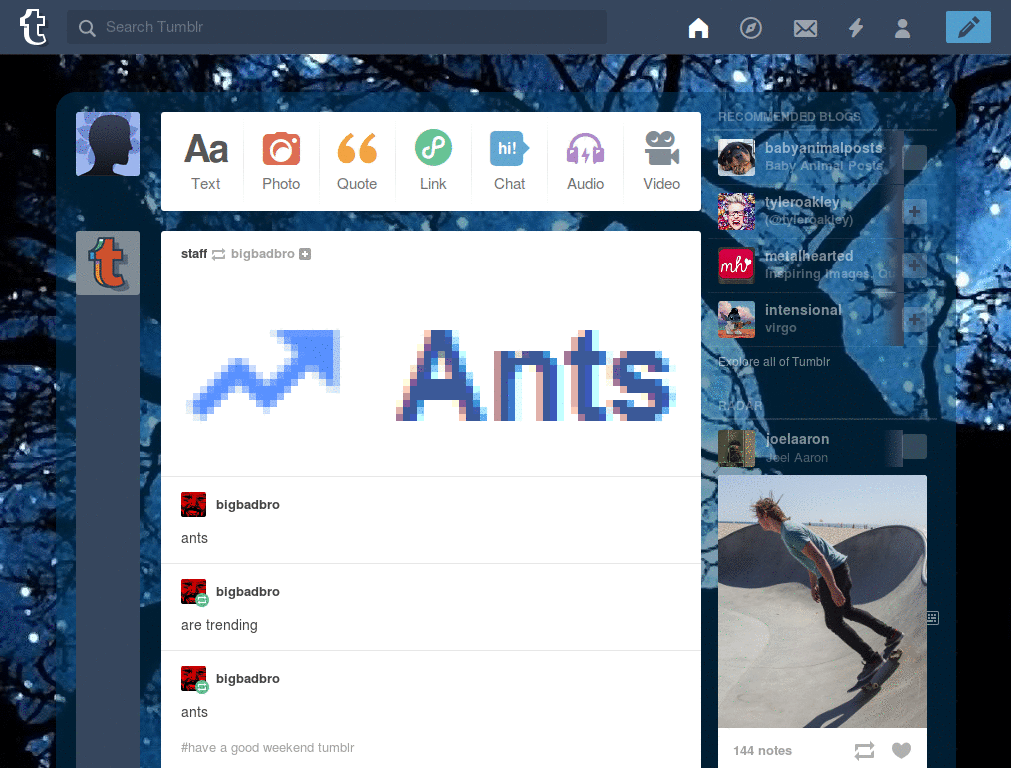The width and height of the screenshot is (1024, 768).
Task: Open bigbadbro above the last 'ants'
Action: tap(248, 679)
